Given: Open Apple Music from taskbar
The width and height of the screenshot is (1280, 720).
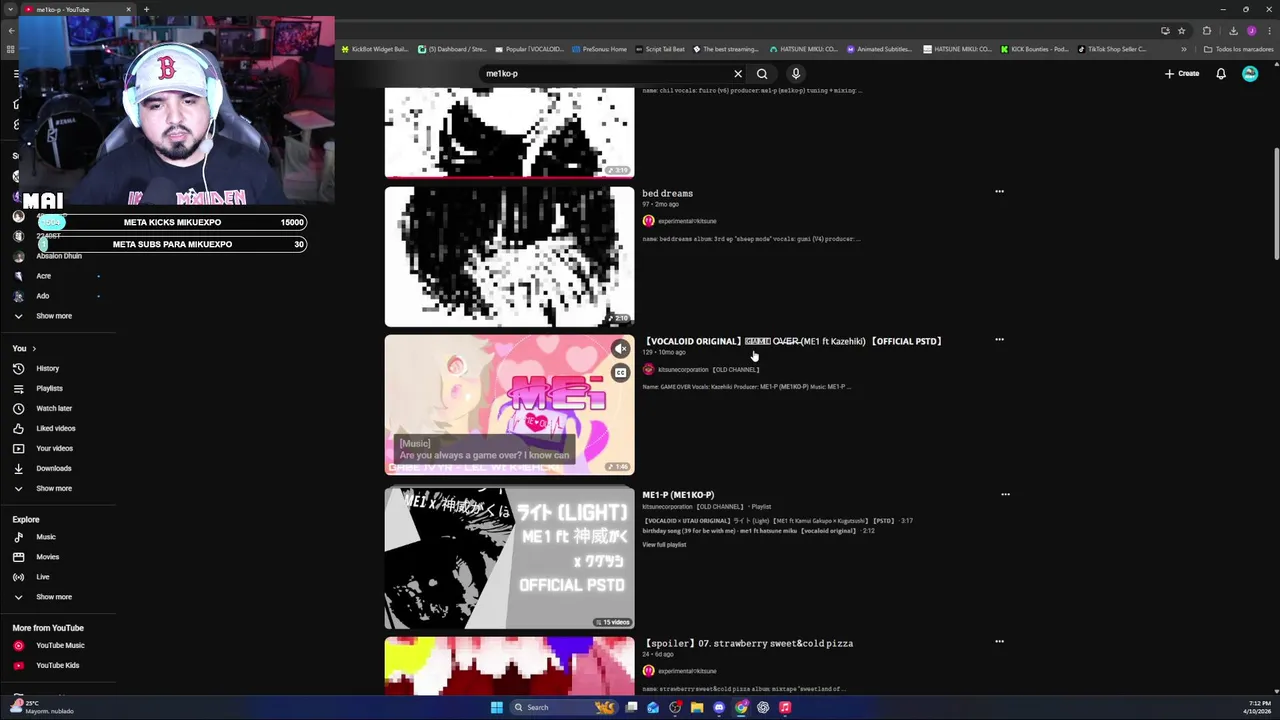Looking at the screenshot, I should click(x=785, y=707).
